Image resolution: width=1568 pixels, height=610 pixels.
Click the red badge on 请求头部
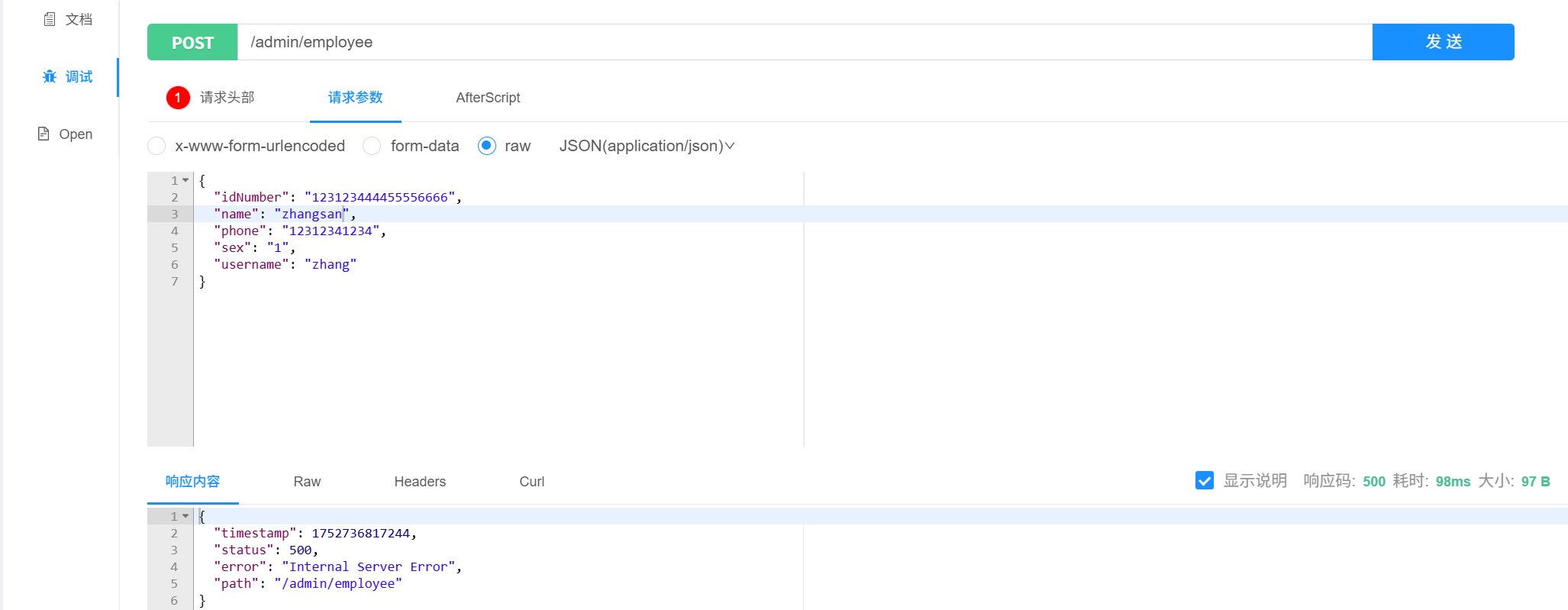[x=178, y=98]
